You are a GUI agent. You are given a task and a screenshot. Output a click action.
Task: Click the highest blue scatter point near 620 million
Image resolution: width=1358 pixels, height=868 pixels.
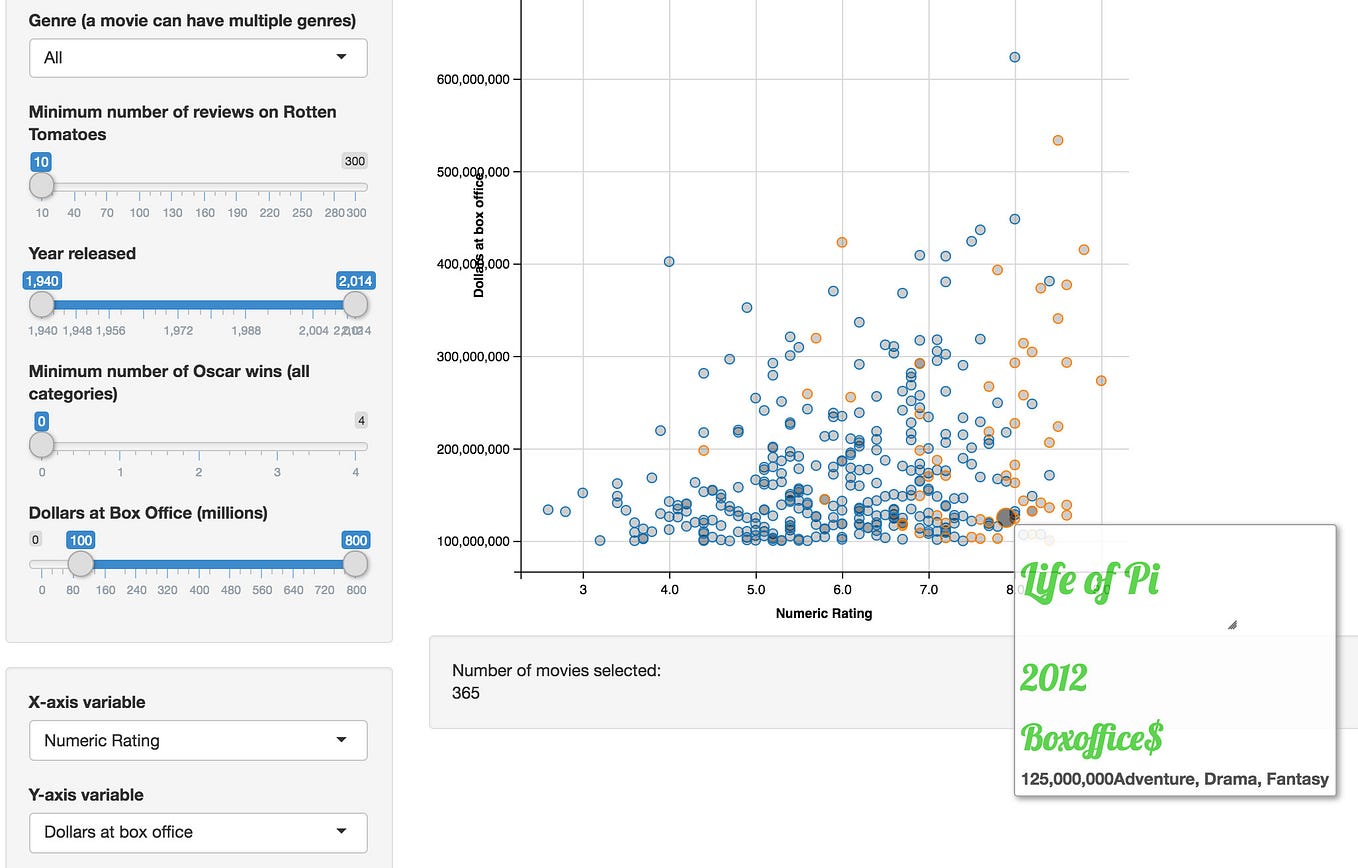click(x=1014, y=57)
